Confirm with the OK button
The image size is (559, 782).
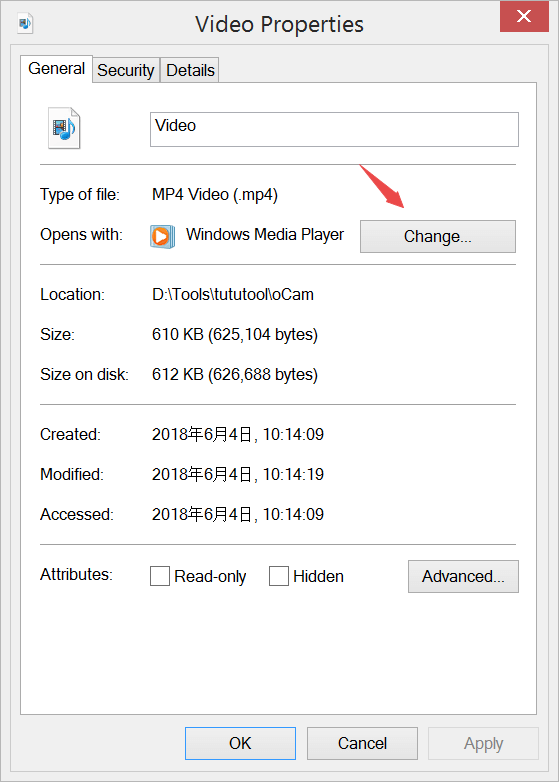pyautogui.click(x=240, y=743)
